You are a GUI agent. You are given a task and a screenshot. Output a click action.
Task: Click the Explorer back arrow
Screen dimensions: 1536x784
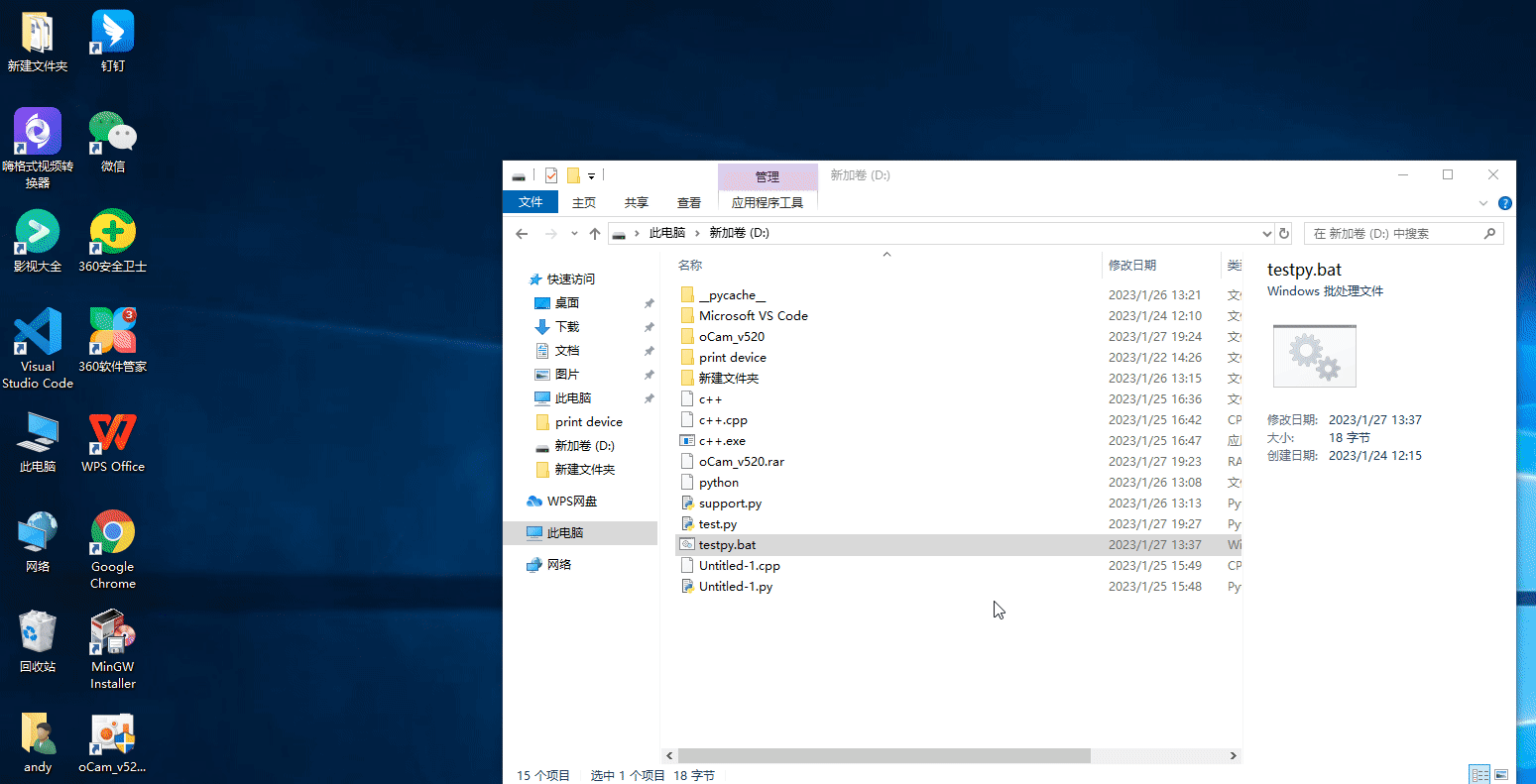tap(523, 233)
